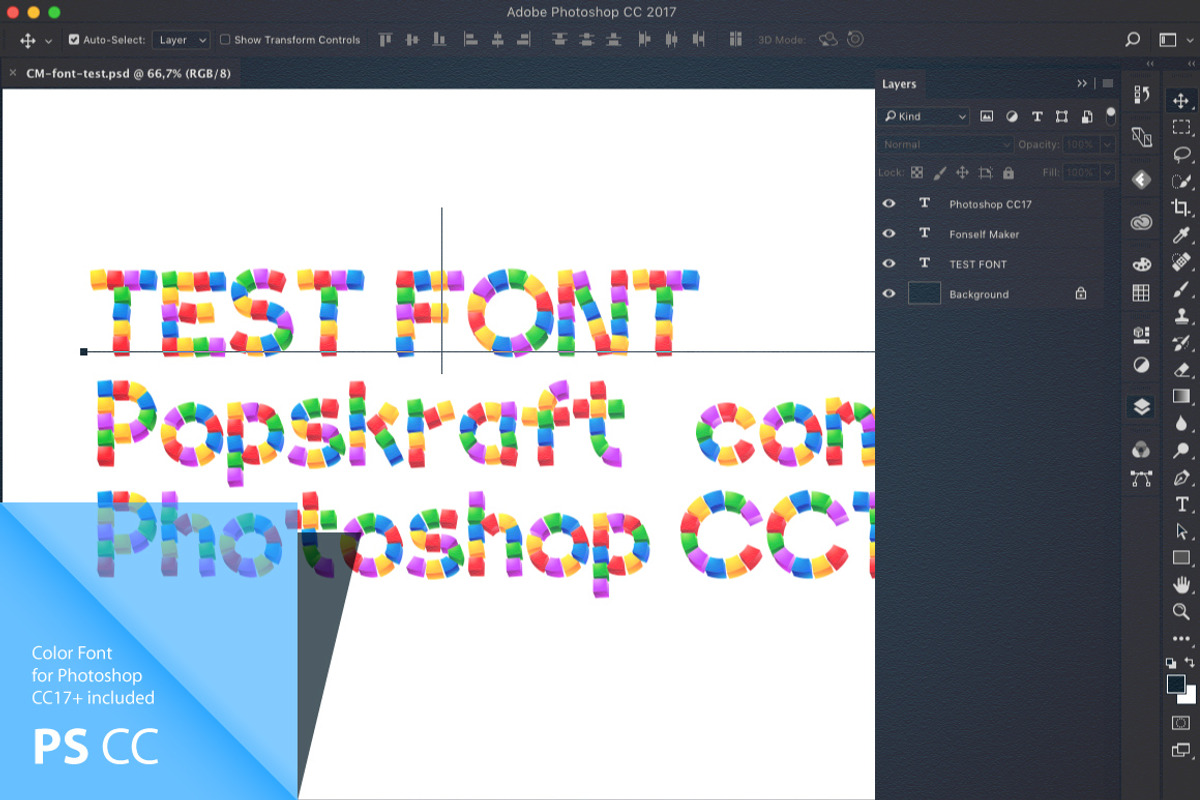This screenshot has width=1200, height=800.
Task: Select the Background layer row
Action: click(x=990, y=294)
